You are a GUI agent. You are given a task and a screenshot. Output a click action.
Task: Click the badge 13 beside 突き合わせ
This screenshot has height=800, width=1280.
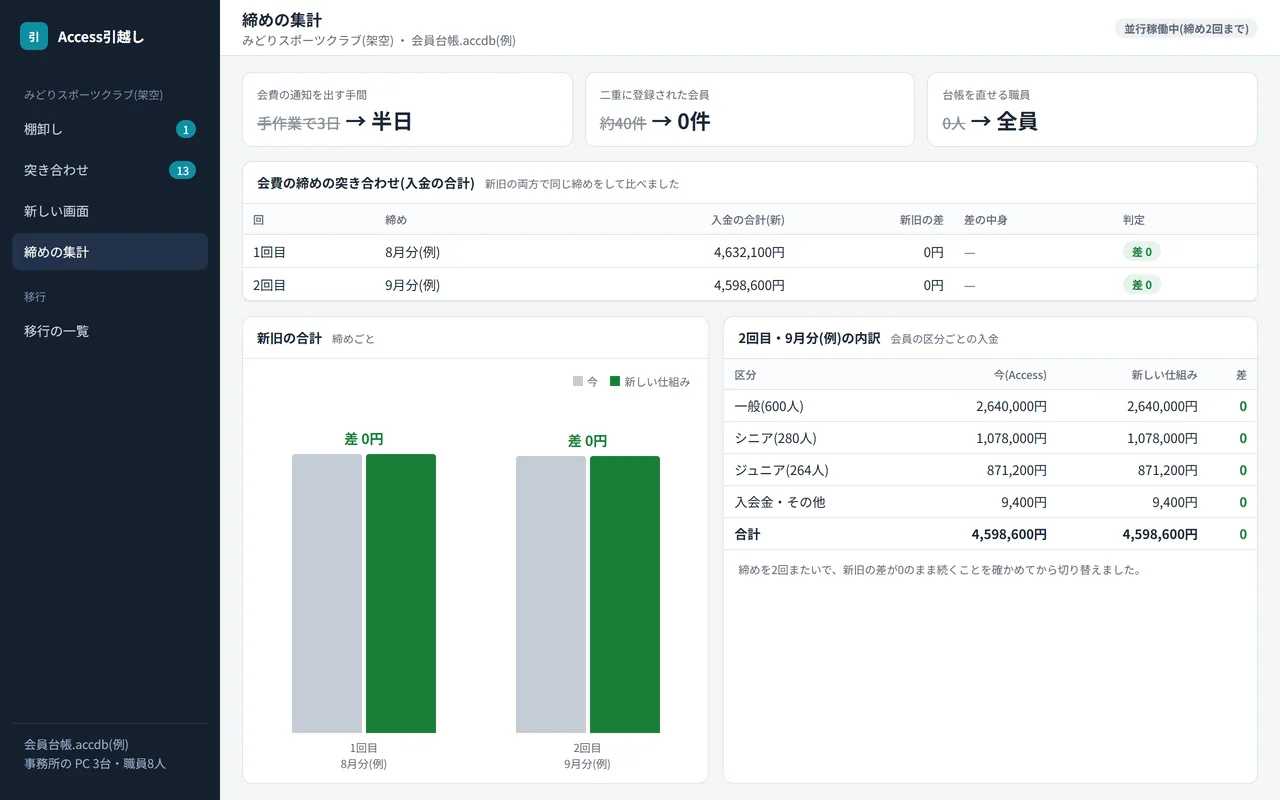pos(182,170)
